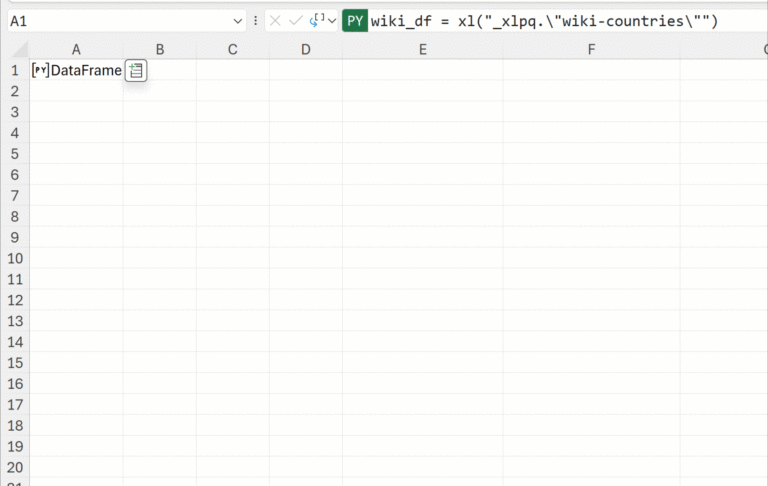Expand the Name Box dropdown arrow
Image resolution: width=768 pixels, height=486 pixels.
238,21
